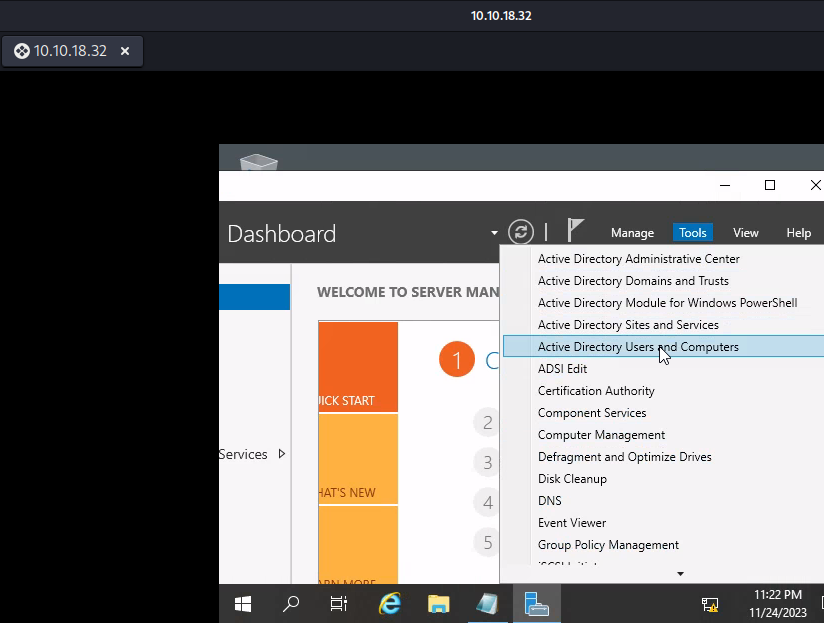The height and width of the screenshot is (623, 824).
Task: Click the remote session tab icon
Action: [x=22, y=51]
